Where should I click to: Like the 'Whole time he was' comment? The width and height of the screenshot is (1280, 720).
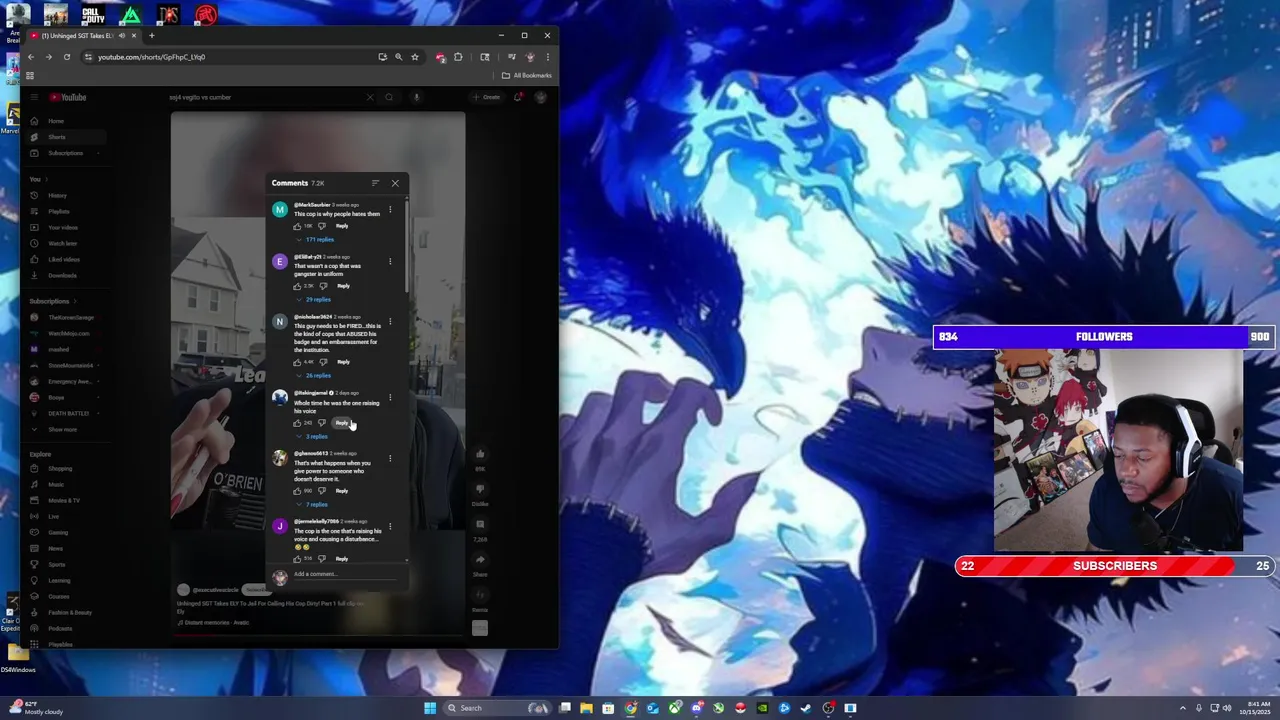tap(297, 423)
